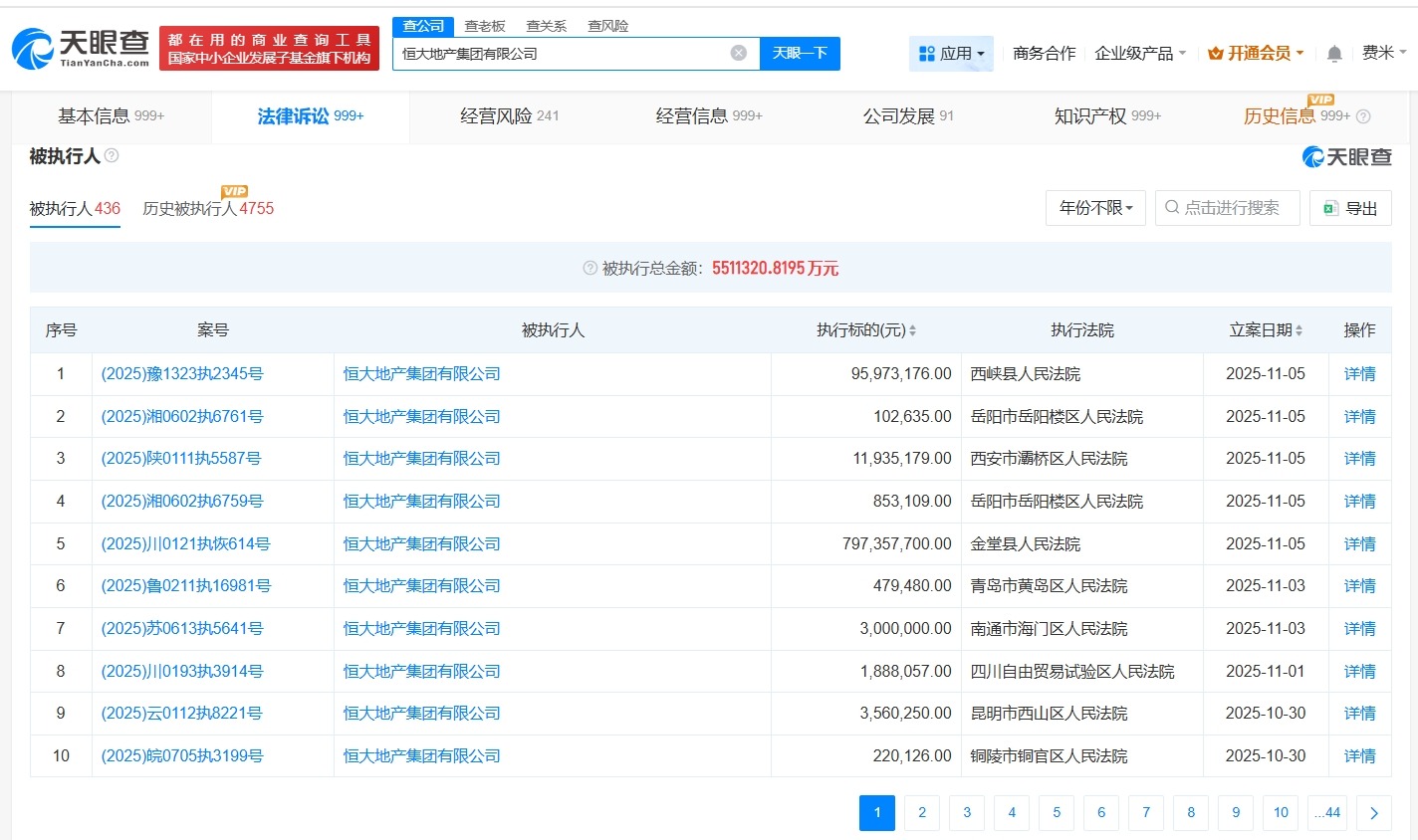Expand the 企业级产品 dropdown
The image size is (1418, 840).
pyautogui.click(x=1138, y=53)
